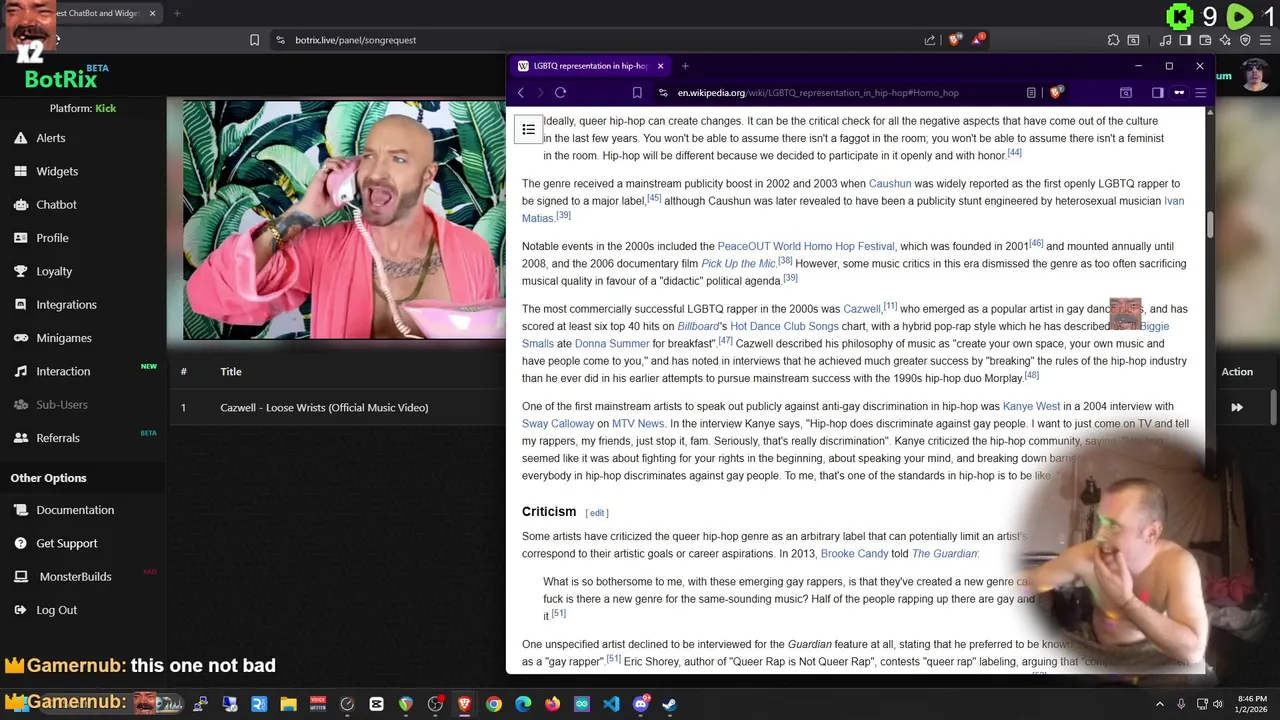The image size is (1280, 720).
Task: Open Referrals people icon in sidebar
Action: [20, 438]
